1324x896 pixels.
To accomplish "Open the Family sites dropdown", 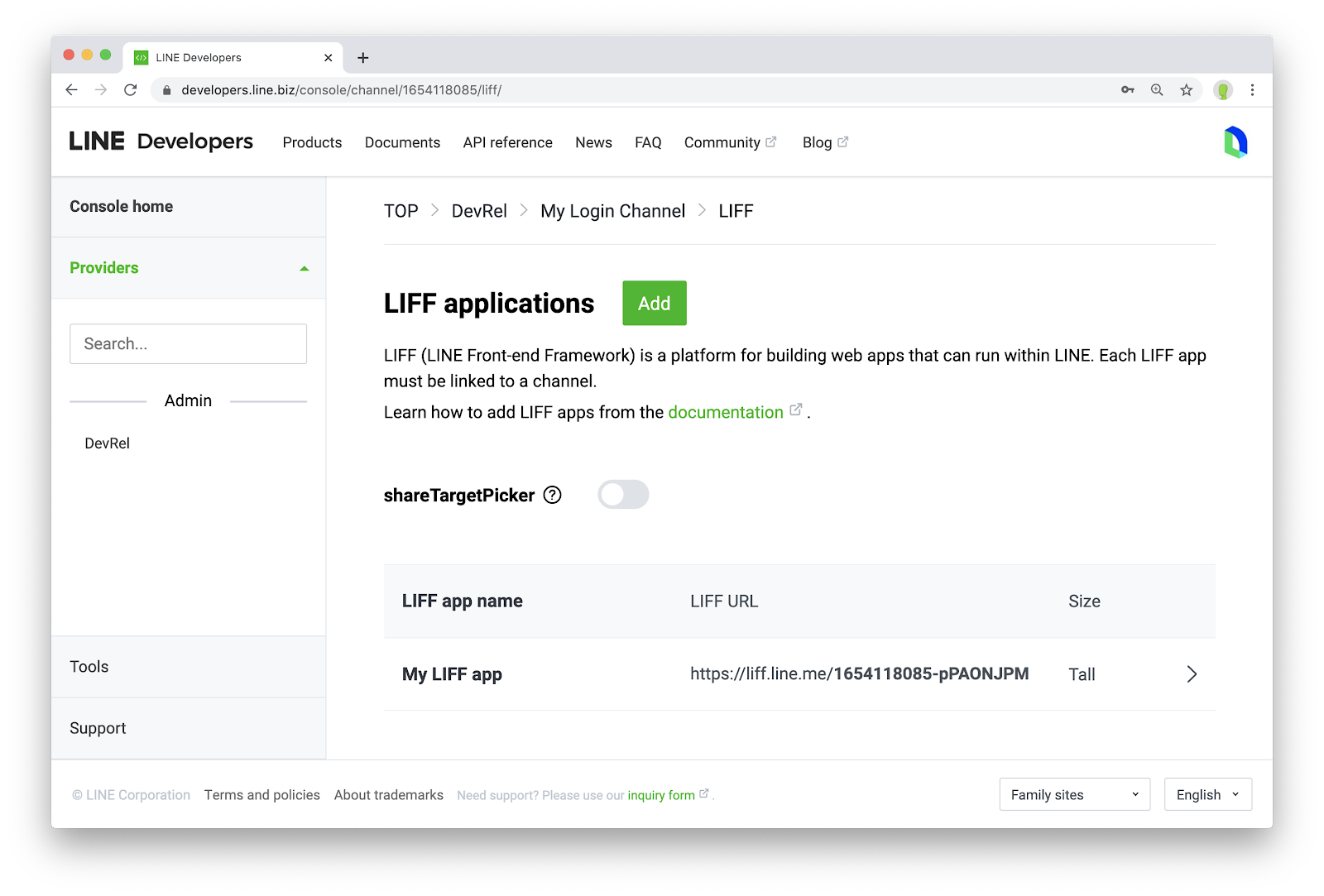I will (x=1074, y=794).
